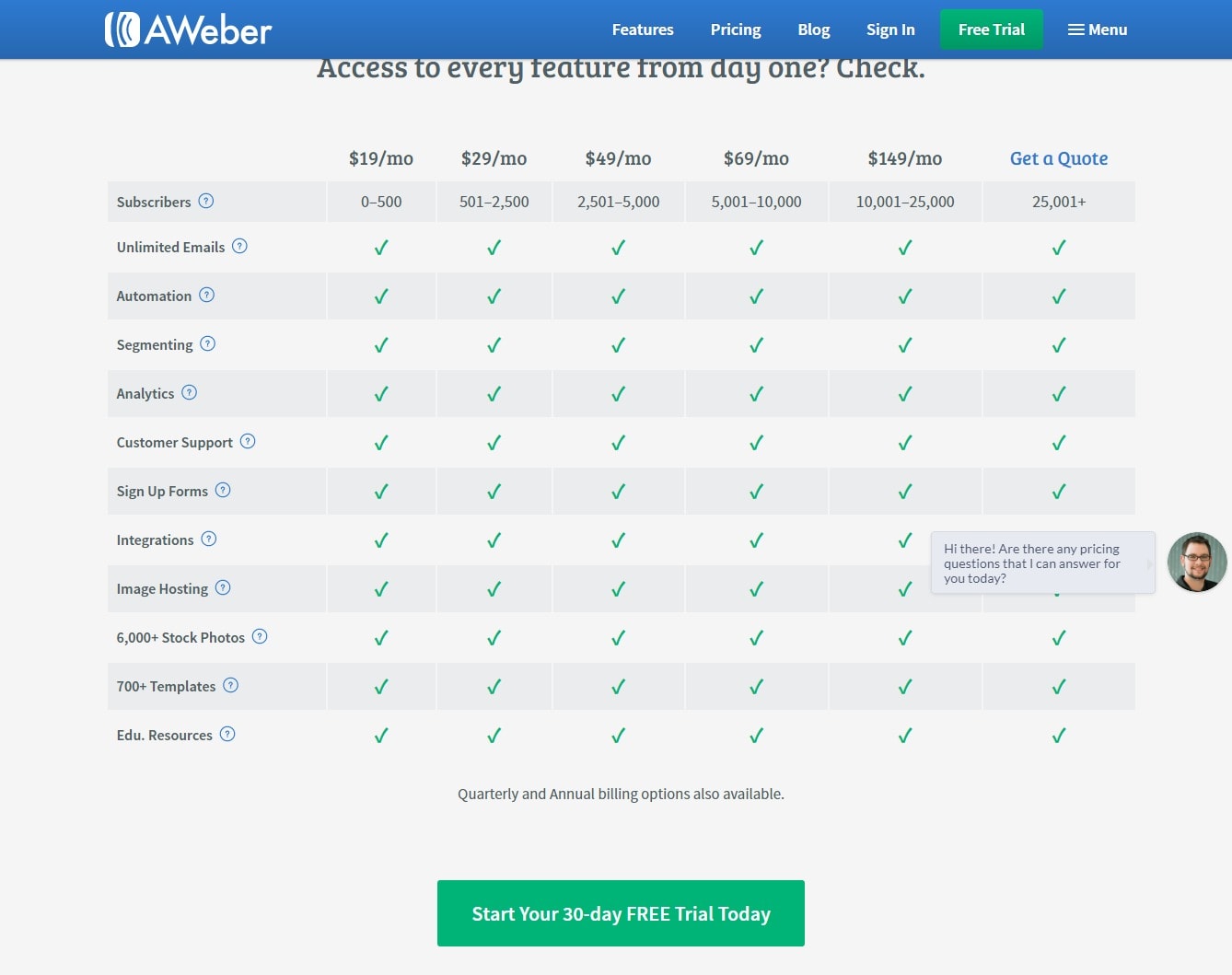Click the Image Hosting row label
The height and width of the screenshot is (975, 1232).
pyautogui.click(x=162, y=589)
